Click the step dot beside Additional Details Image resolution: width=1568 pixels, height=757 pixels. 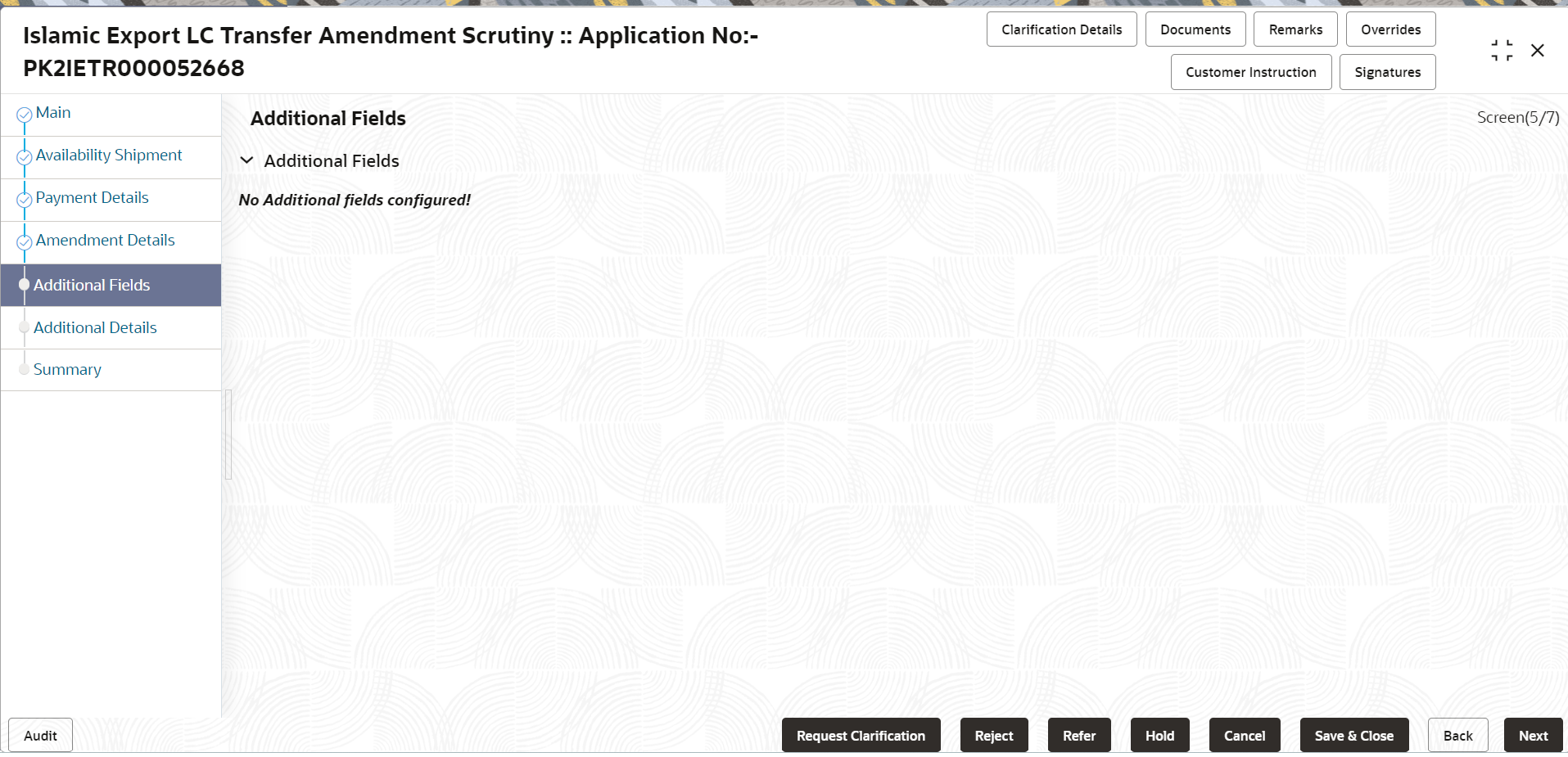point(25,327)
